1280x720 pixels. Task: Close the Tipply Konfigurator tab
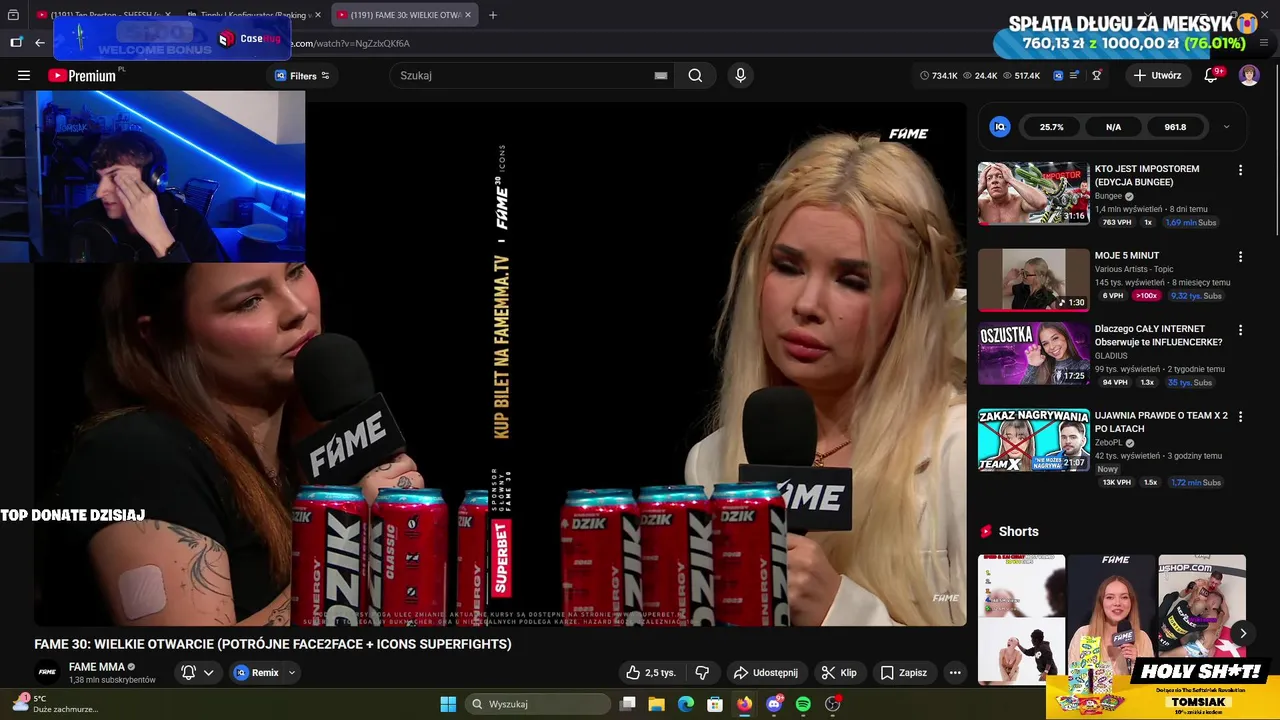(318, 15)
